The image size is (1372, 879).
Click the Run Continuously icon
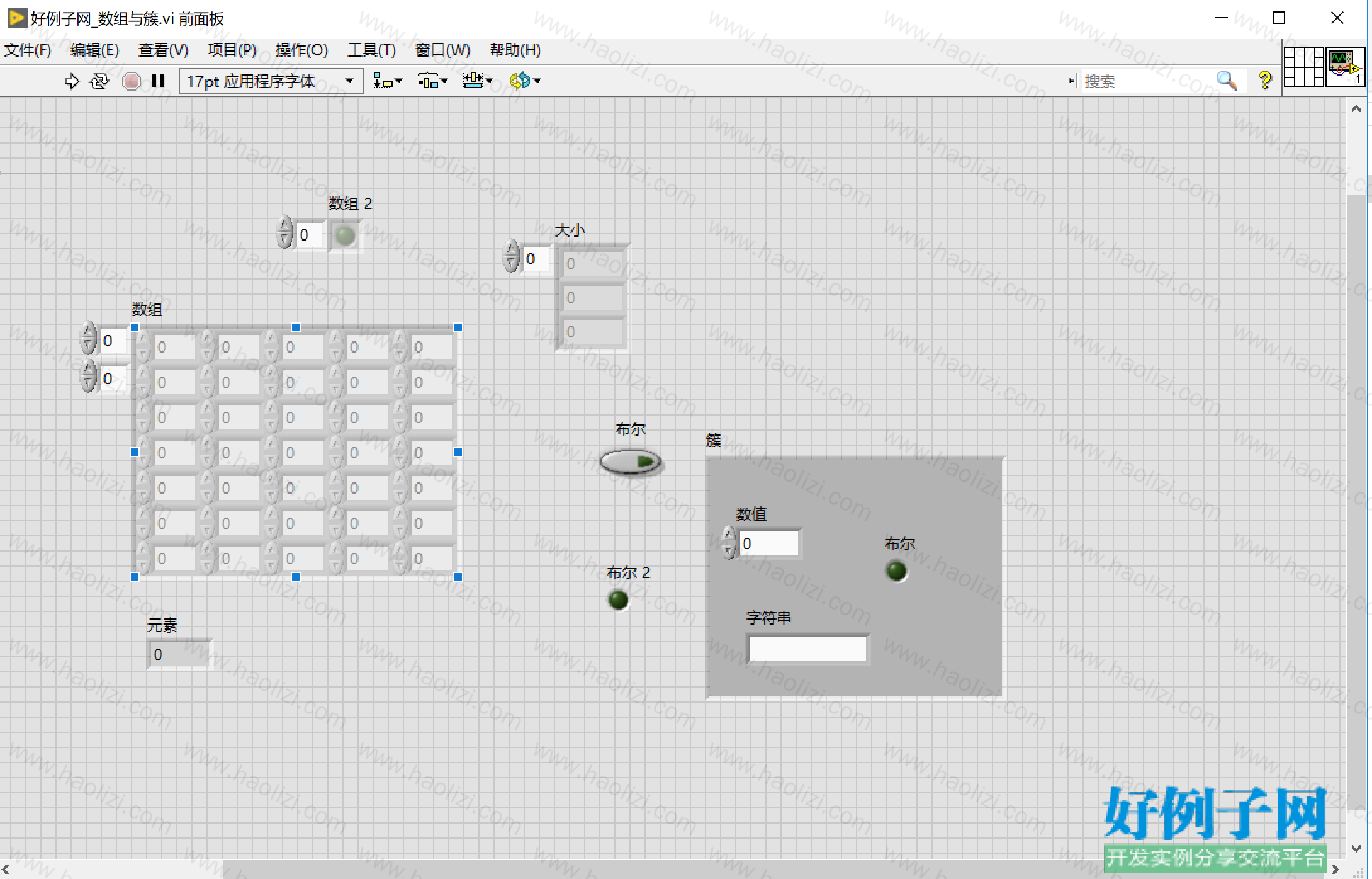(x=99, y=81)
